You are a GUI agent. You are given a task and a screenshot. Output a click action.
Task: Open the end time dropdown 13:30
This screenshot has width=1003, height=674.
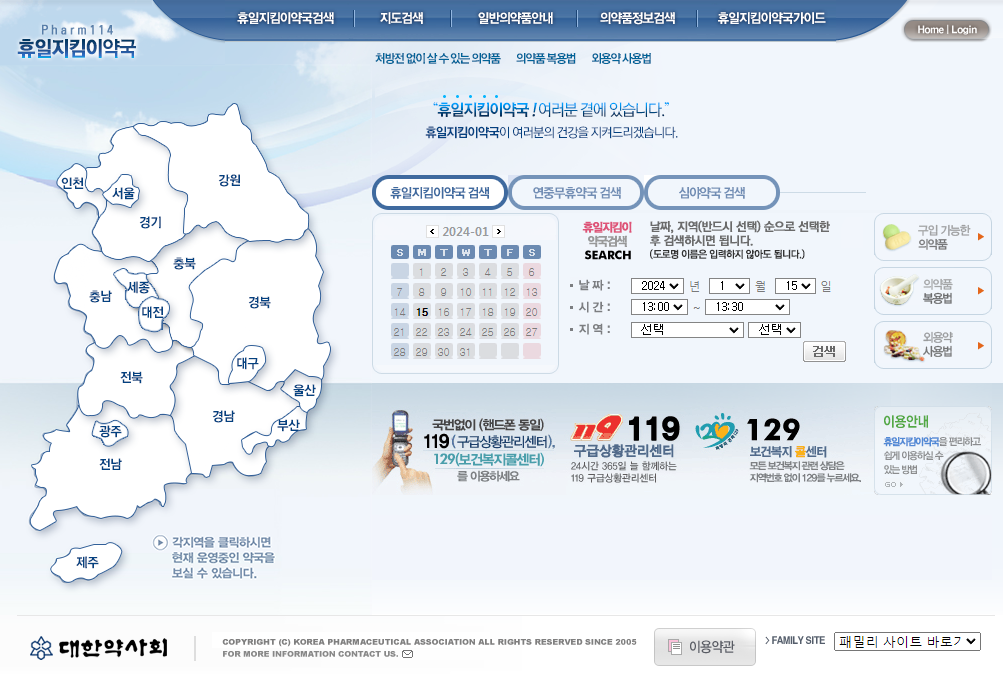747,307
